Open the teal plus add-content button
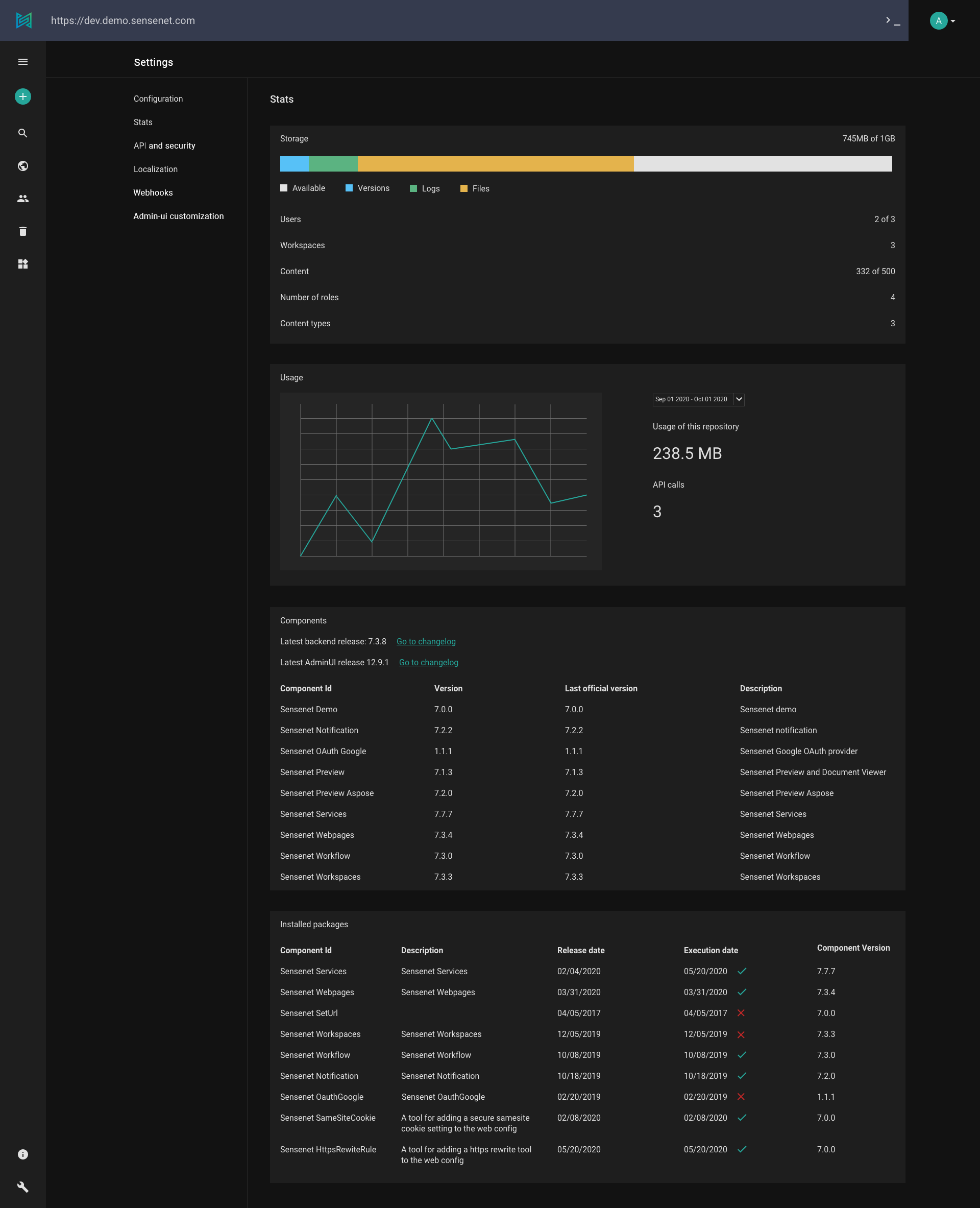 coord(22,96)
